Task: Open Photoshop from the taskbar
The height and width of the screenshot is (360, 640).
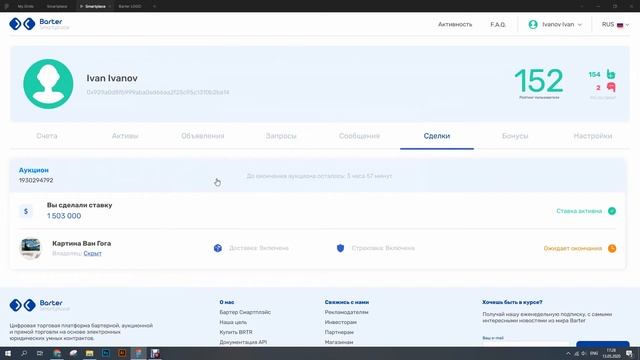Action: [106, 353]
